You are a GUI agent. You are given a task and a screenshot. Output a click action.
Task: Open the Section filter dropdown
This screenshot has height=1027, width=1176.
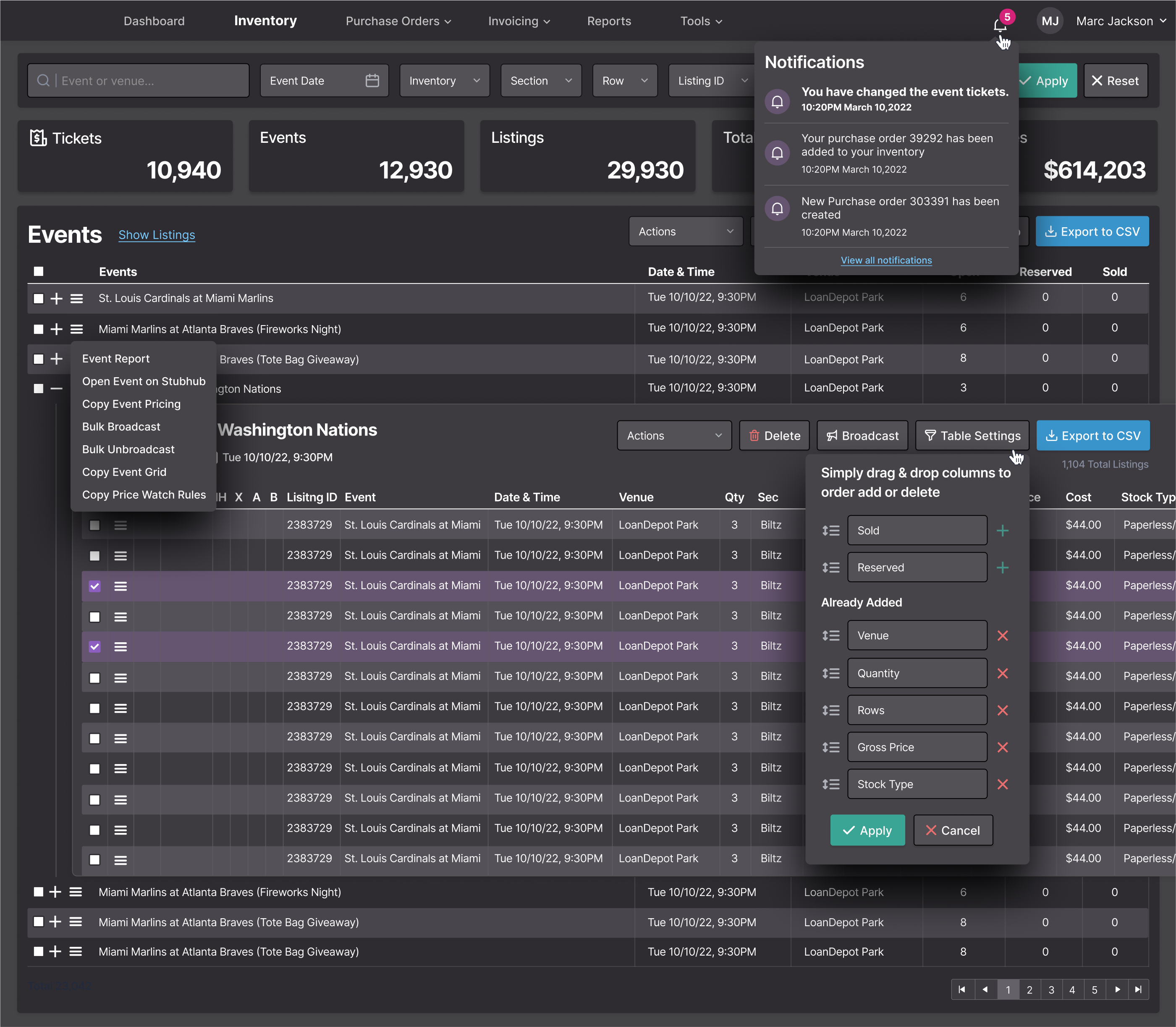click(x=541, y=81)
